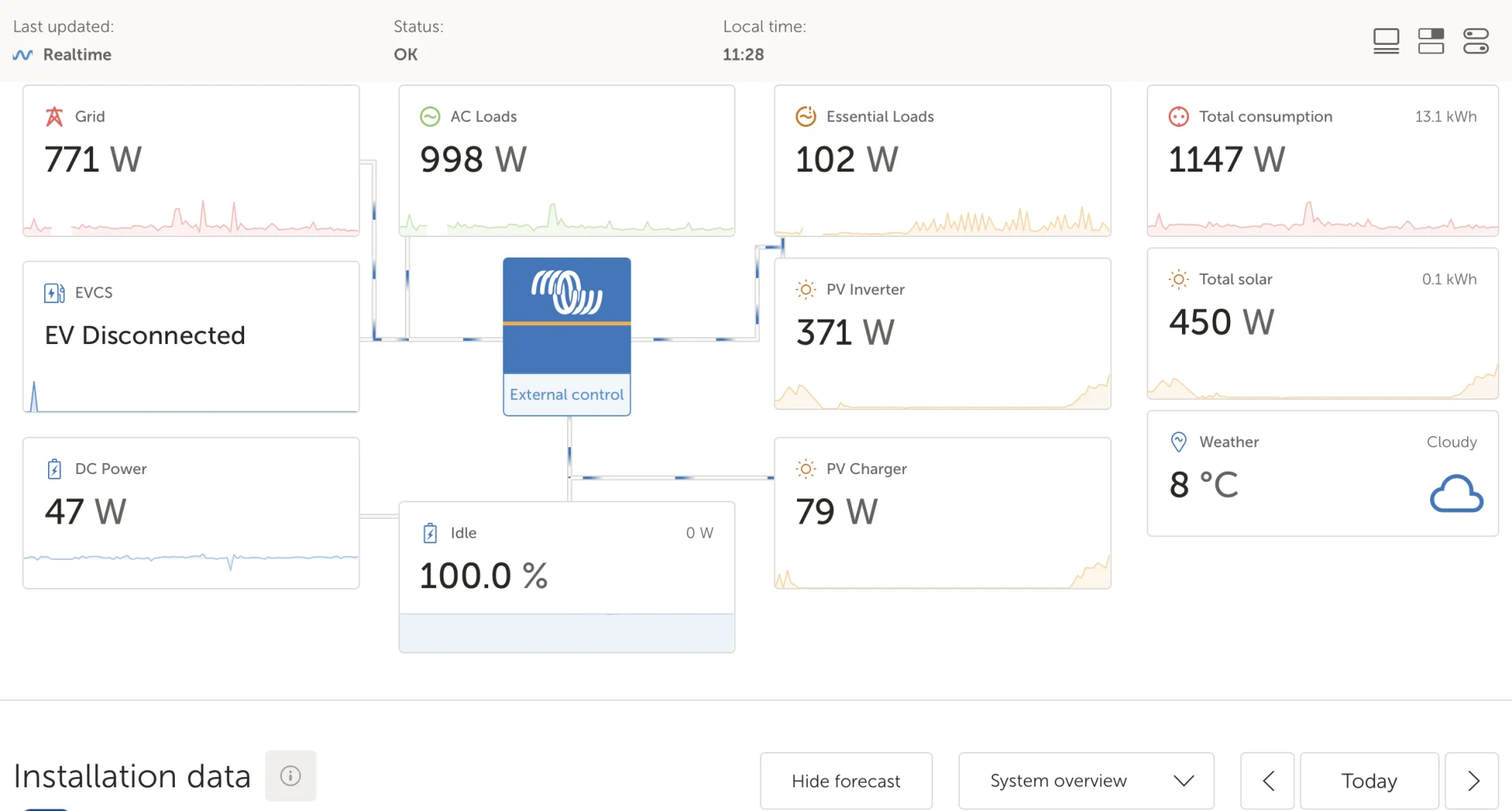Click the Weather location pin icon
This screenshot has width=1512, height=811.
1179,442
